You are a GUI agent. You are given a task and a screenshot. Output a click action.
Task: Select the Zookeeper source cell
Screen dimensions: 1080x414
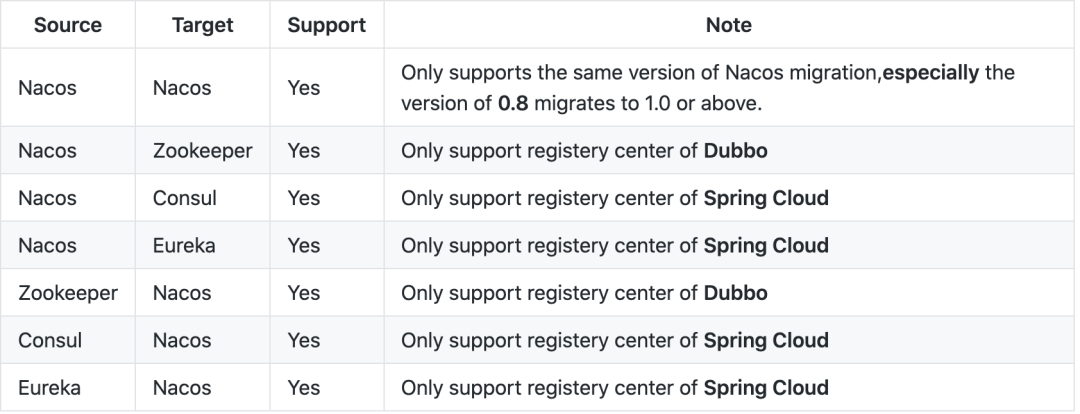tap(68, 293)
